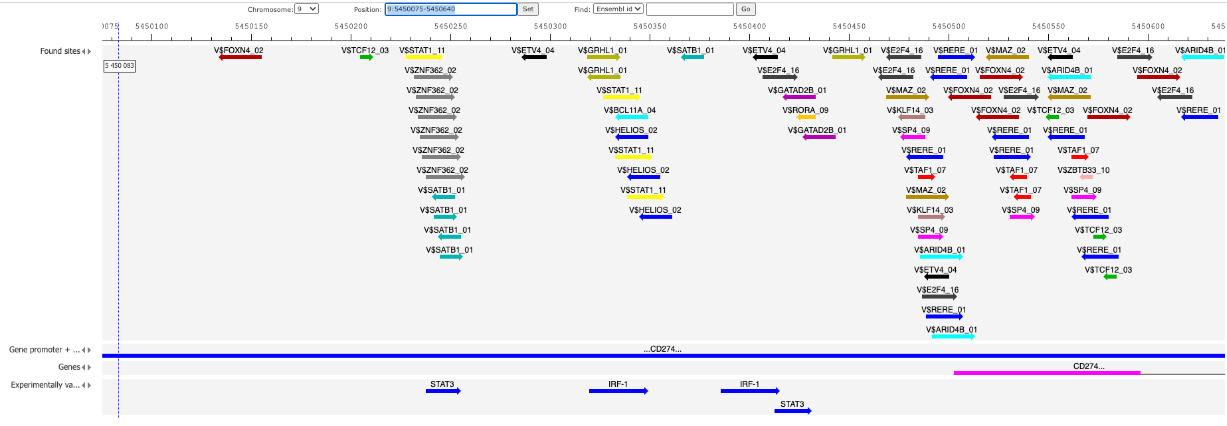Click right arrow of Gene promoter track
This screenshot has height=426, width=1227.
tap(91, 351)
